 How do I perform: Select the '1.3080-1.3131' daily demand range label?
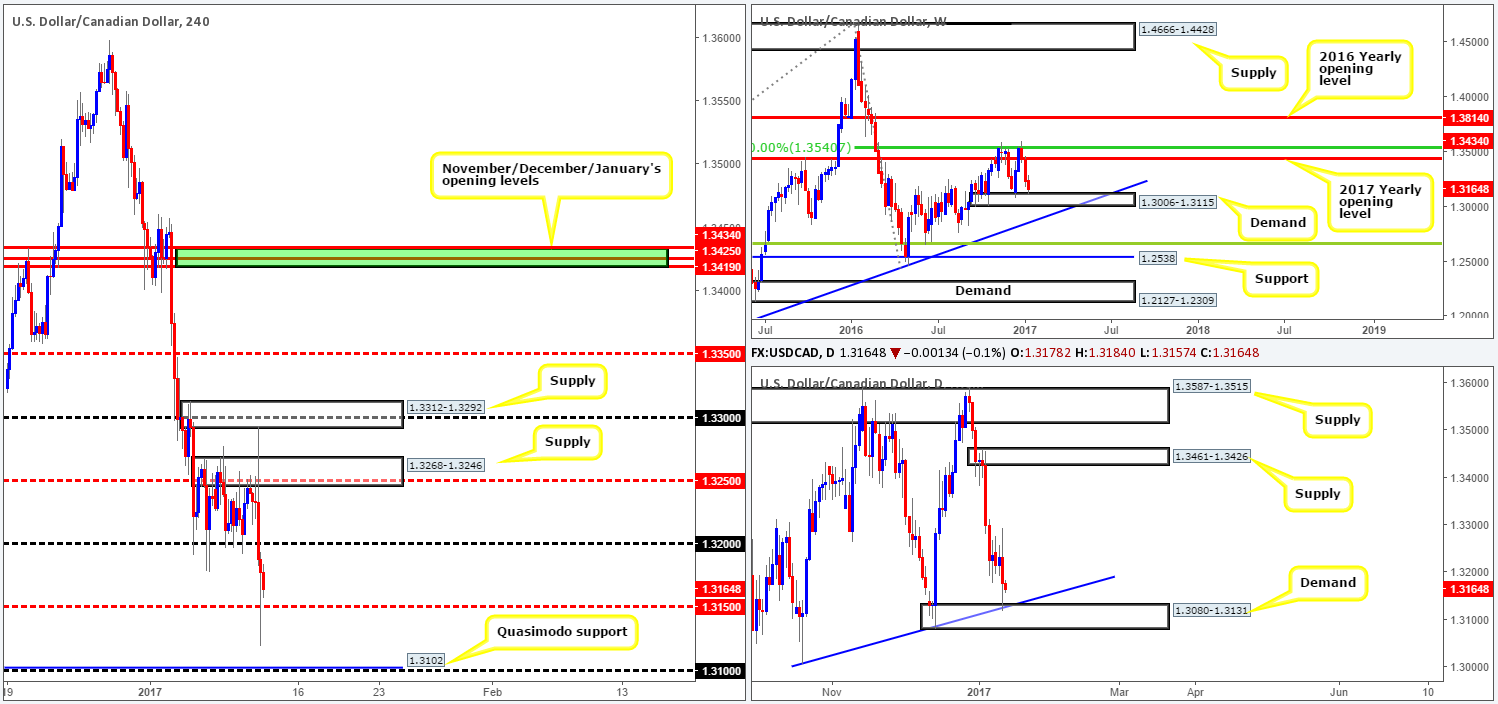[1212, 610]
